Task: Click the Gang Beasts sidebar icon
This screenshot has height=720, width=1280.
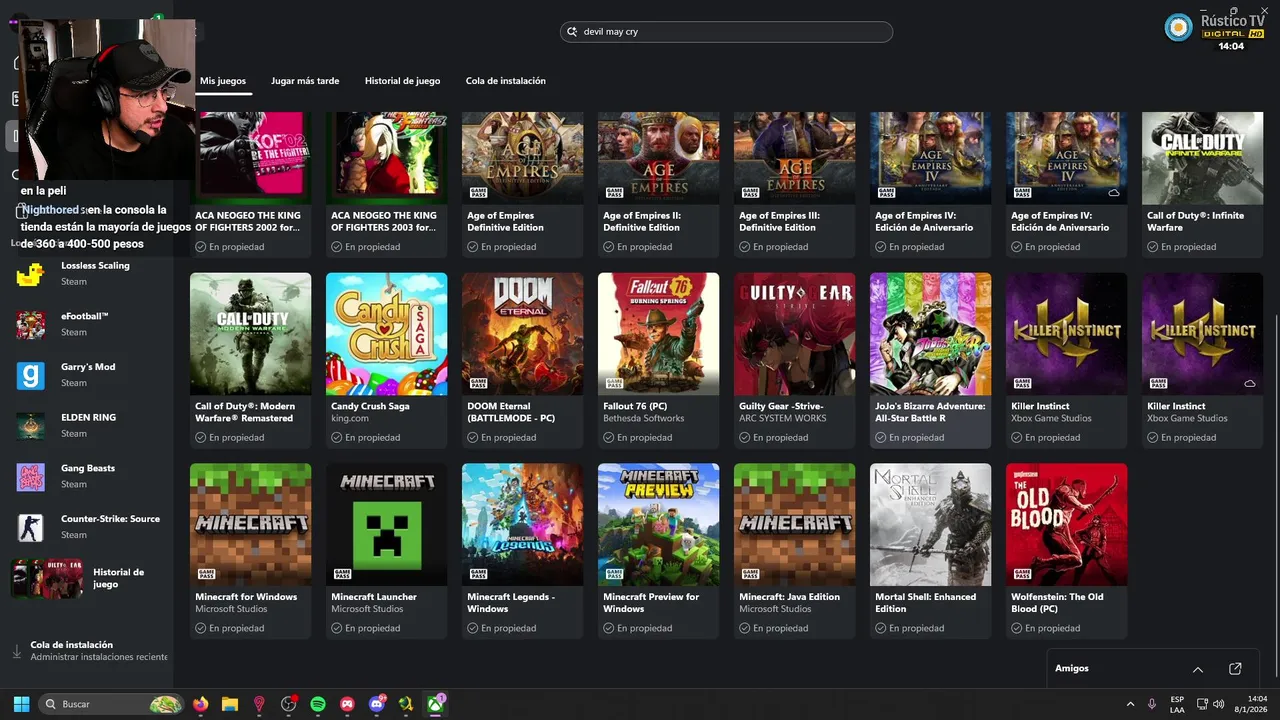Action: 30,477
